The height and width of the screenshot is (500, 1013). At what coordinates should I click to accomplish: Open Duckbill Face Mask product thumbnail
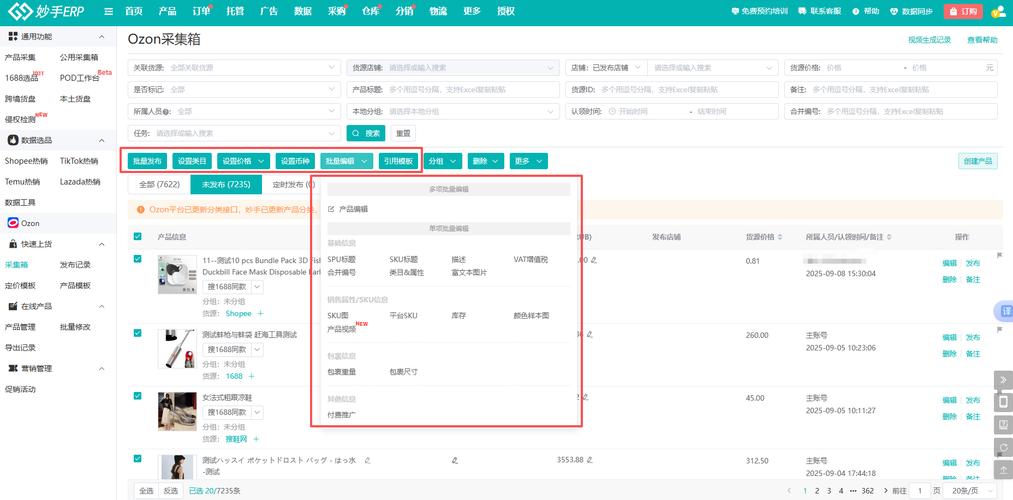pyautogui.click(x=177, y=274)
